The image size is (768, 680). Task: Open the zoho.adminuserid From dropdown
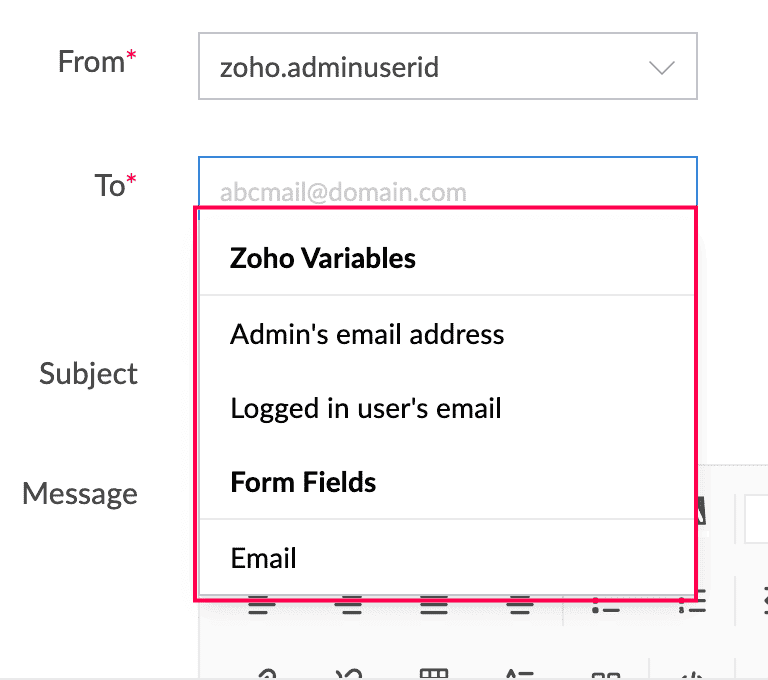click(448, 66)
